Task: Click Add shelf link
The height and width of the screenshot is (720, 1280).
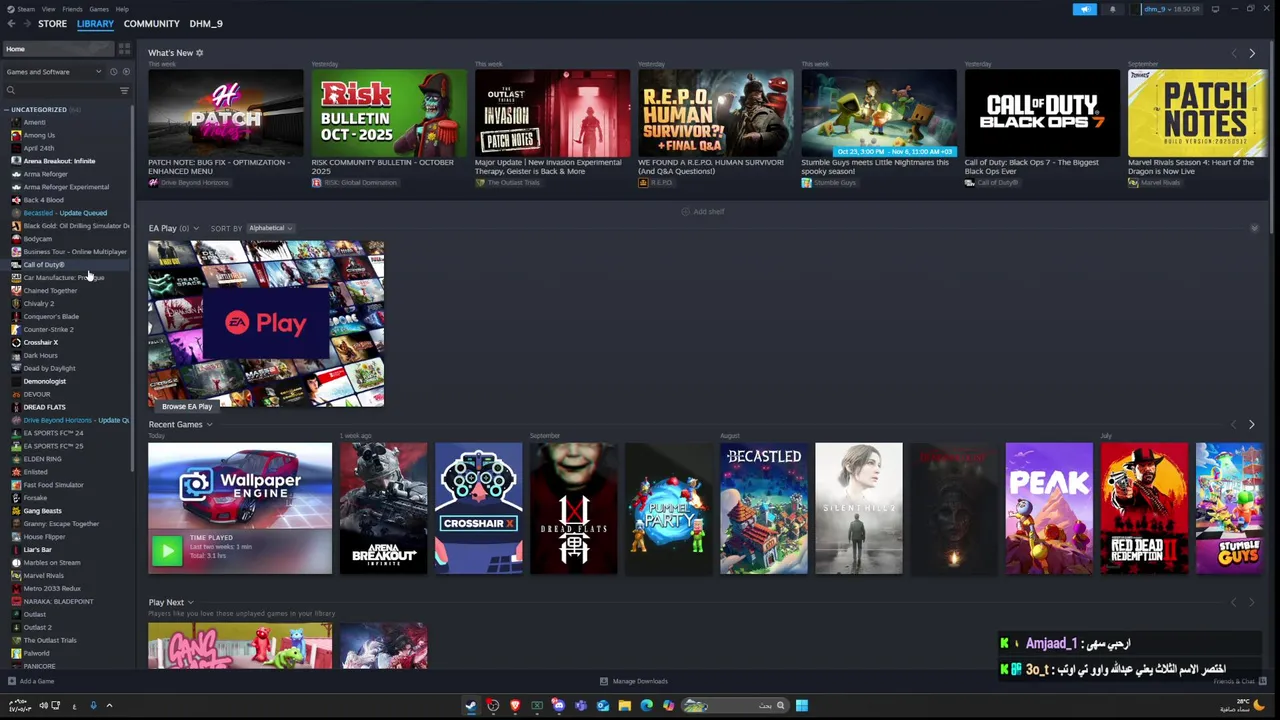Action: coord(703,212)
